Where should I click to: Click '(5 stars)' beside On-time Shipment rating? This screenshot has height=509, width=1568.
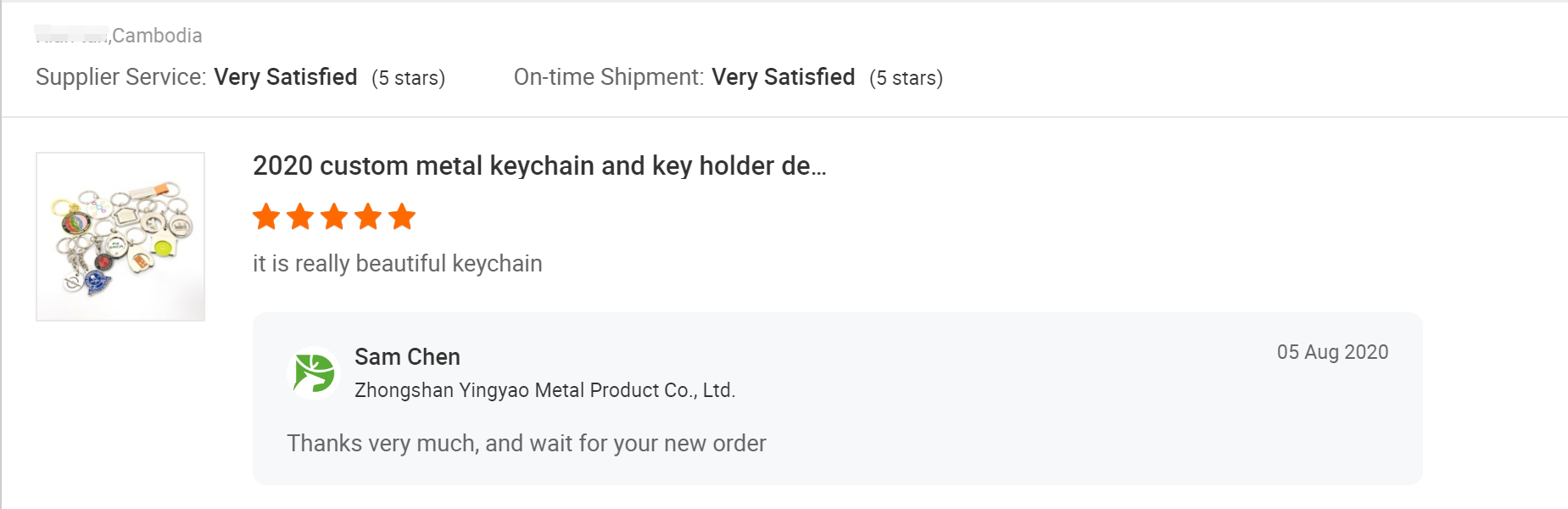(x=907, y=78)
